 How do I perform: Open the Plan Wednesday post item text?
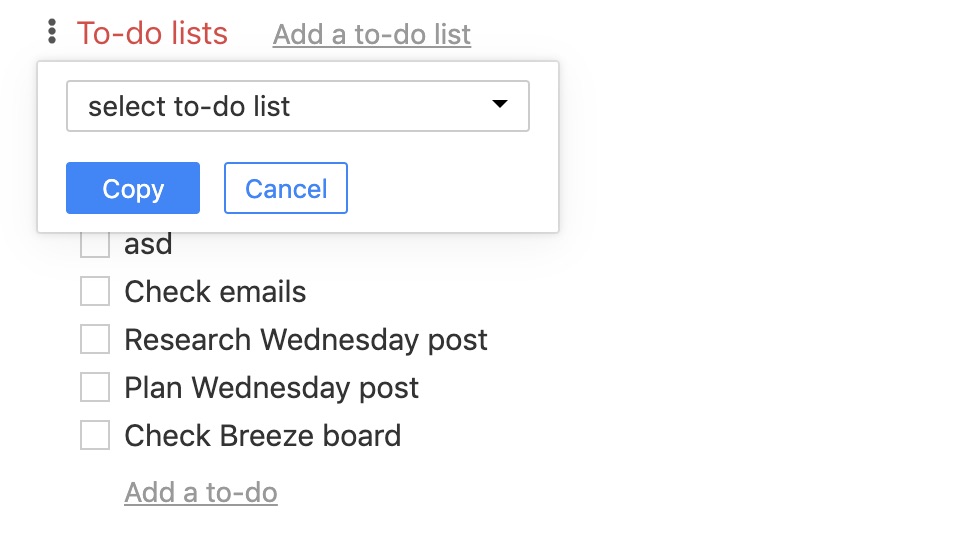pos(271,388)
